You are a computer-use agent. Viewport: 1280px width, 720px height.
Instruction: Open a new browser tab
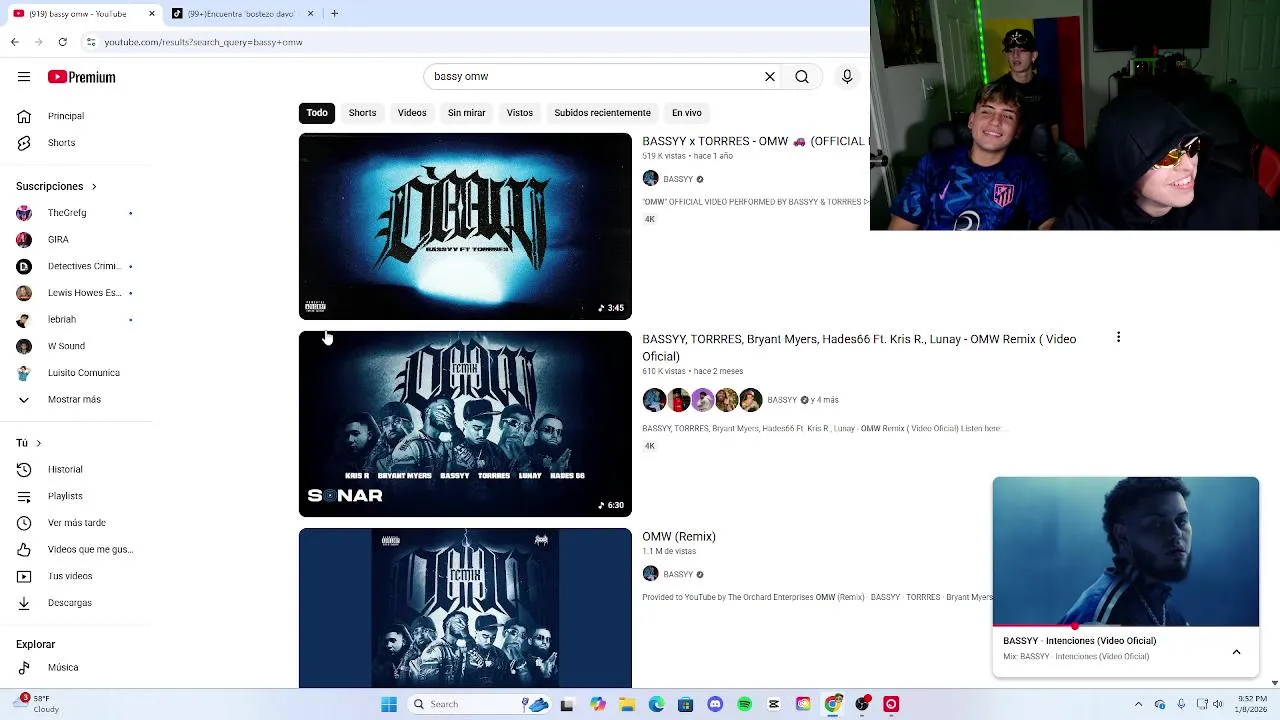(x=334, y=14)
